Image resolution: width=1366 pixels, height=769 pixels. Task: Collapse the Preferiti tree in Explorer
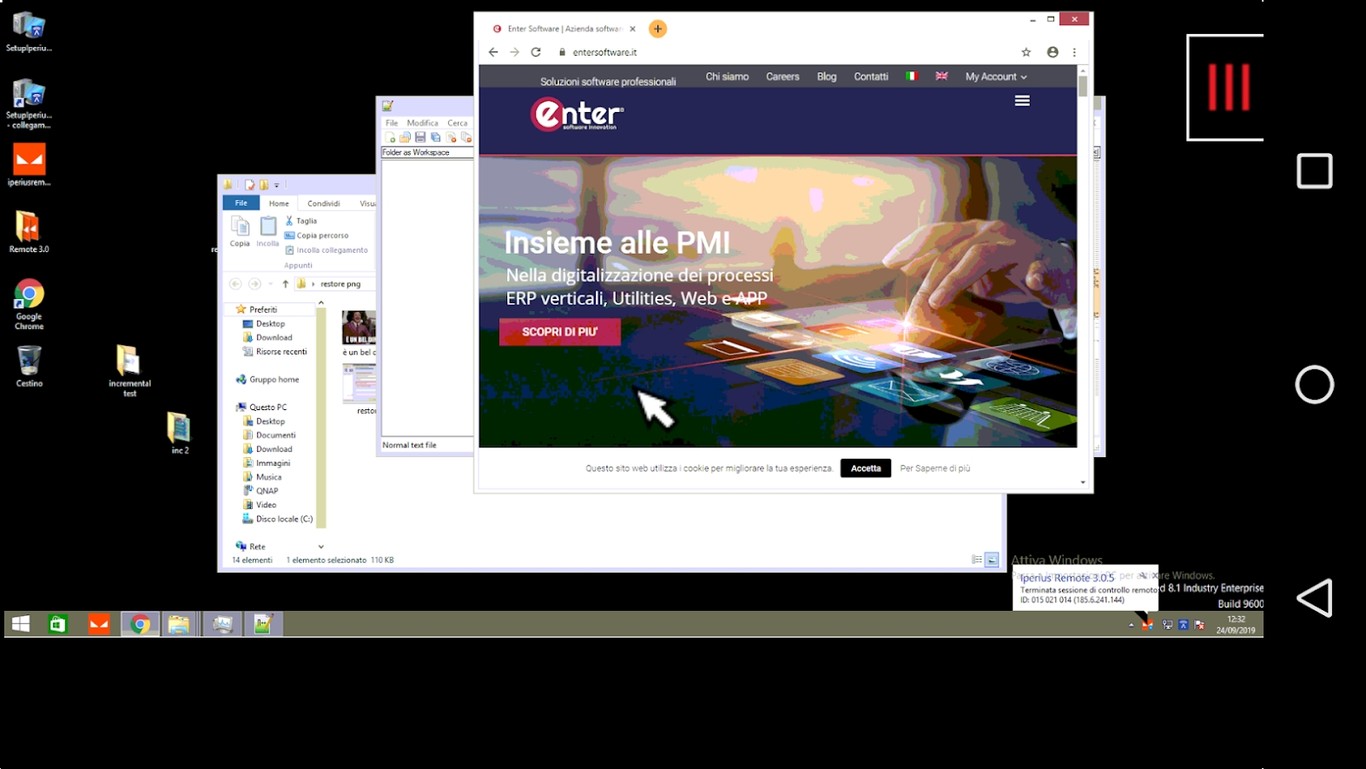[229, 310]
